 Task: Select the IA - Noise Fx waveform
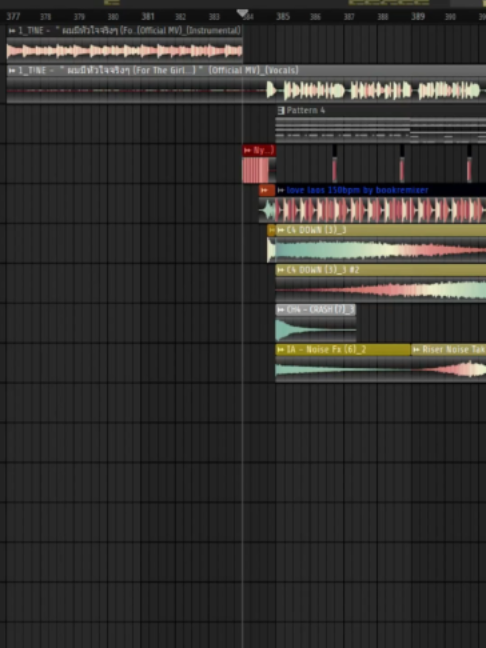(x=343, y=369)
